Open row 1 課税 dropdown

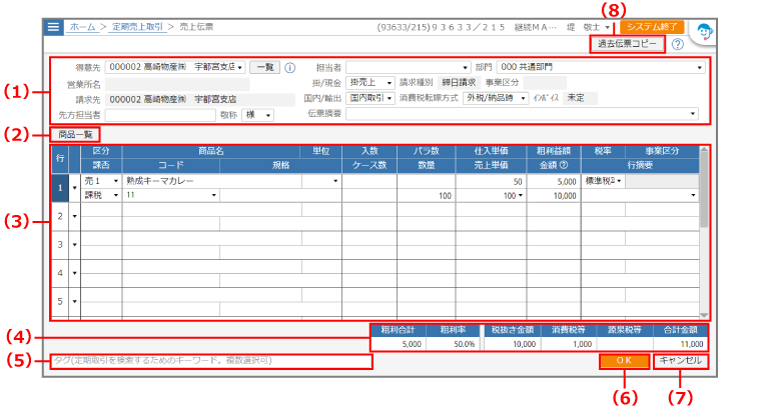[116, 195]
